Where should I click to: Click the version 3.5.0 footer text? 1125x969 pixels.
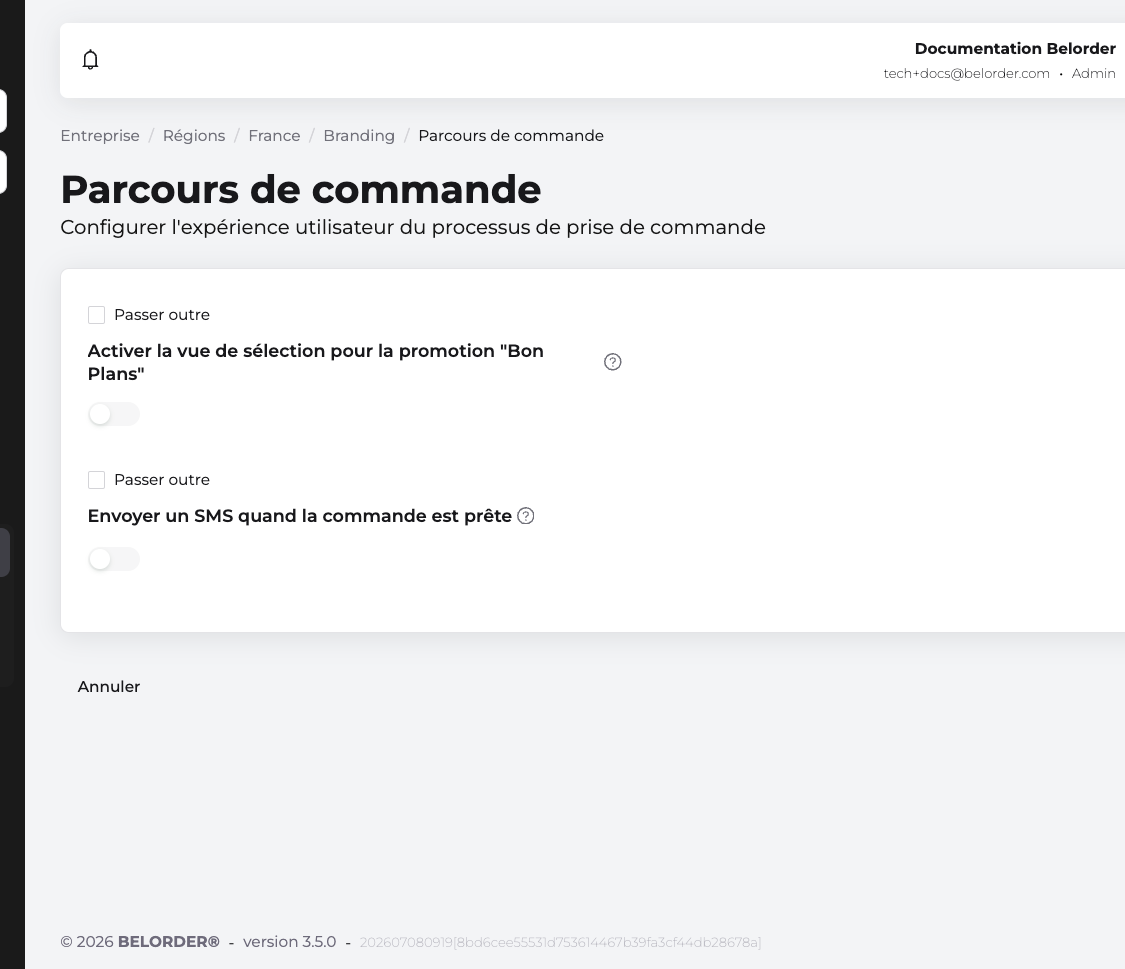[289, 942]
